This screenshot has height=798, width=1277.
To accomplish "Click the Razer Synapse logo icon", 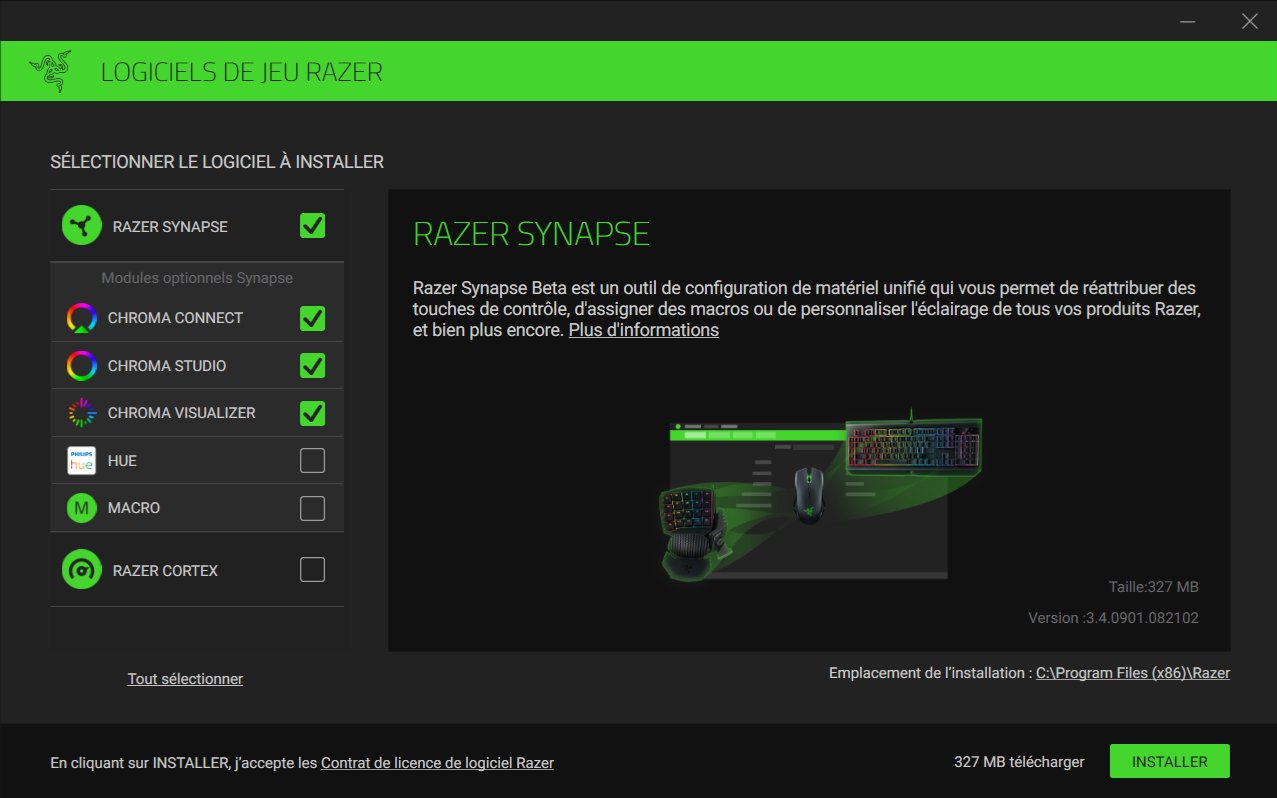I will coord(81,225).
